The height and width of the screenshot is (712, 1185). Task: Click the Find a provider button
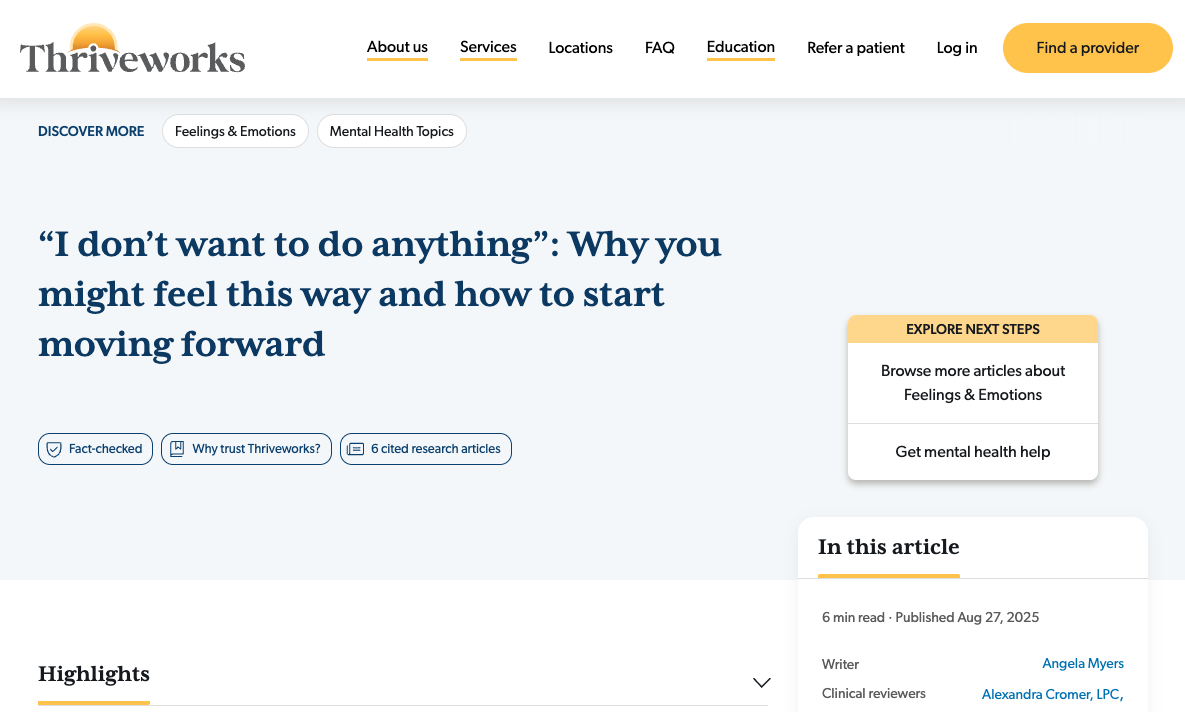(x=1088, y=48)
